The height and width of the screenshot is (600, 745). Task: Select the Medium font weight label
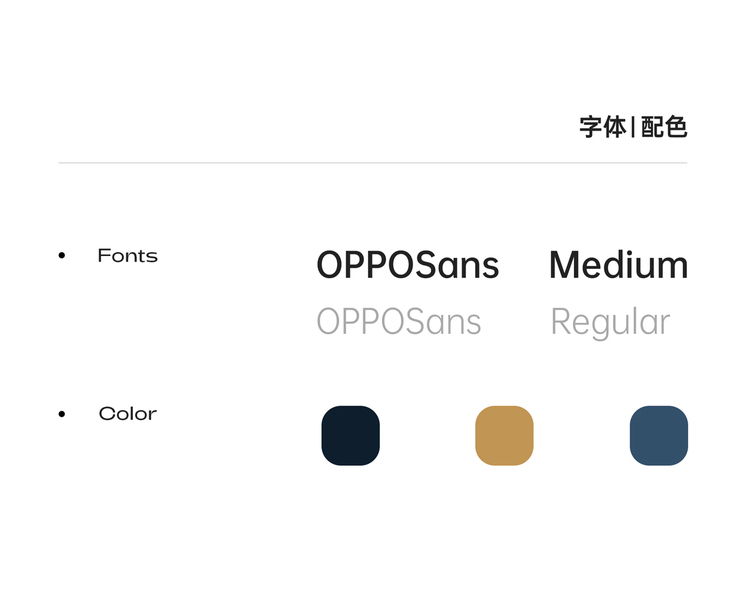tap(618, 265)
